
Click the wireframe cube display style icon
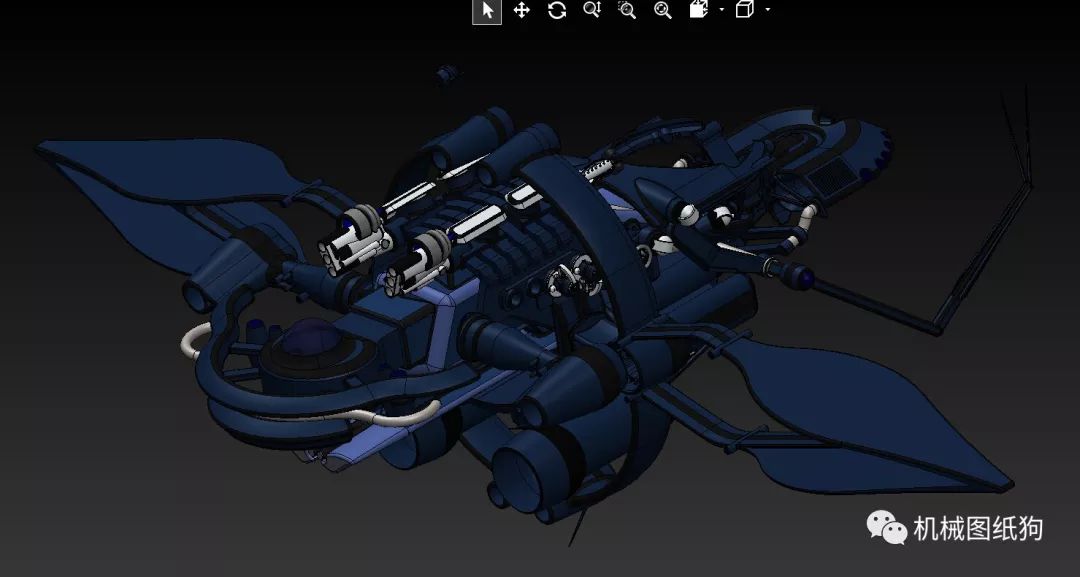745,10
